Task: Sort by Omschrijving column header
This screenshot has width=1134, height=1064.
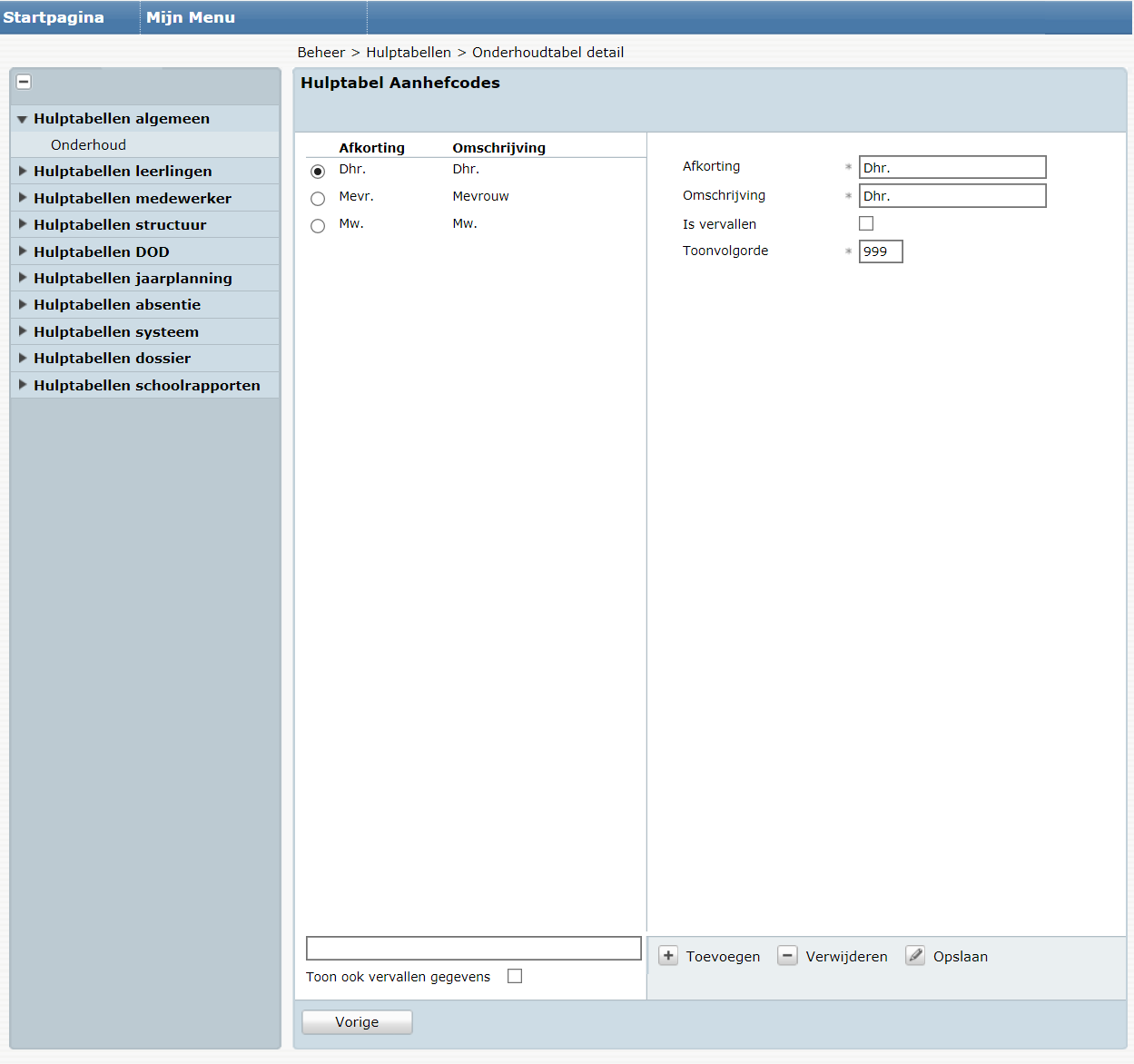Action: tap(499, 148)
